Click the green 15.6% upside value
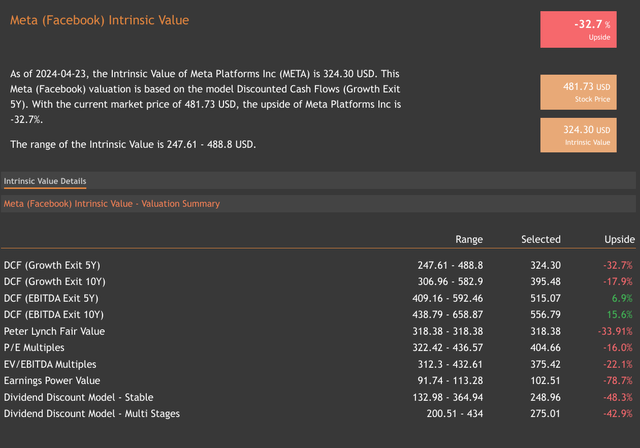This screenshot has width=640, height=448. pos(620,315)
